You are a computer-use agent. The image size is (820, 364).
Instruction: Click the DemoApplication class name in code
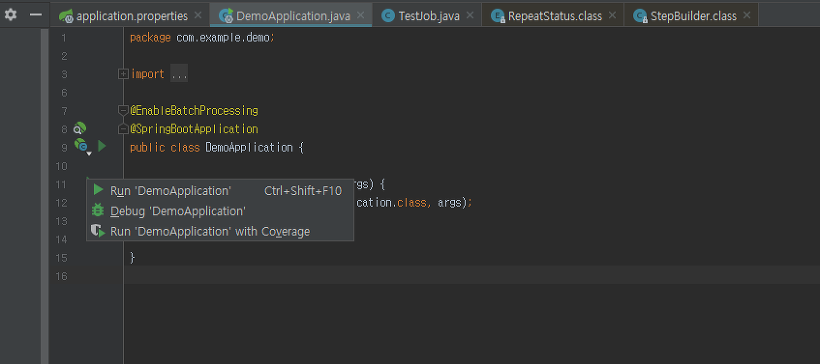pos(249,147)
